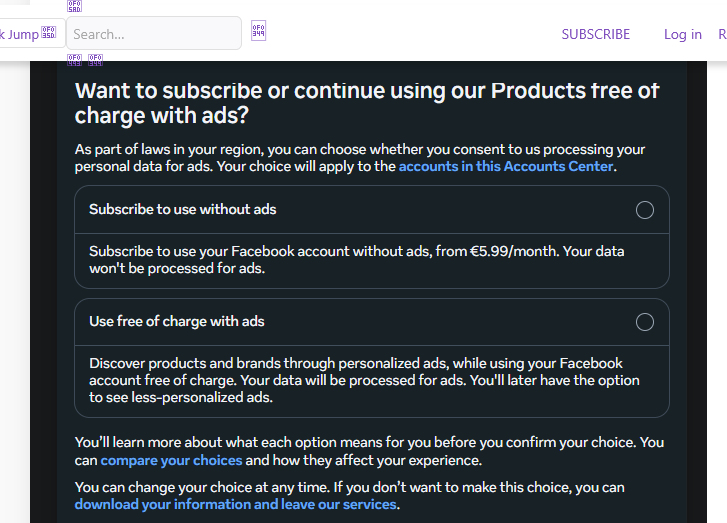The width and height of the screenshot is (727, 523).
Task: Click the "Want to subscribe or continue" heading
Action: click(x=367, y=103)
